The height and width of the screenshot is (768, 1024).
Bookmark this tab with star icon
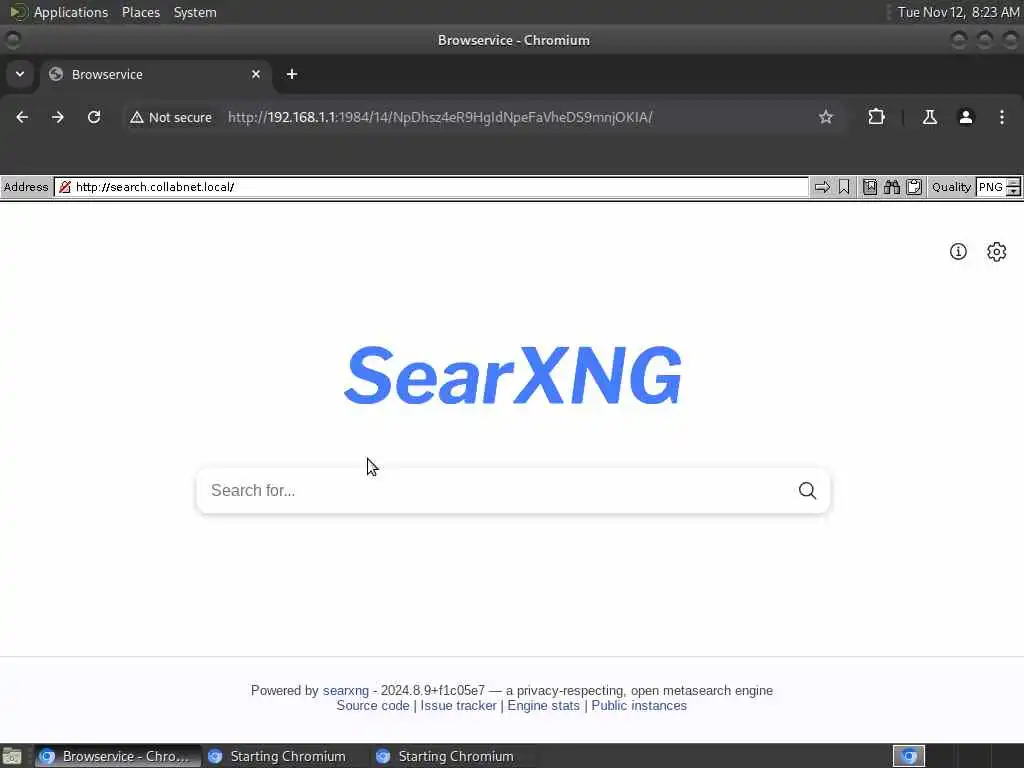coord(826,117)
